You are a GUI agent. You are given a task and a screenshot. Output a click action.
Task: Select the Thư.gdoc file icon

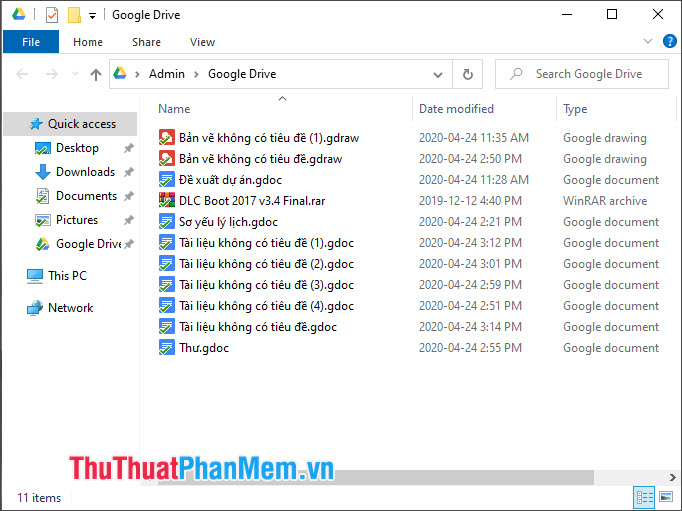point(167,347)
